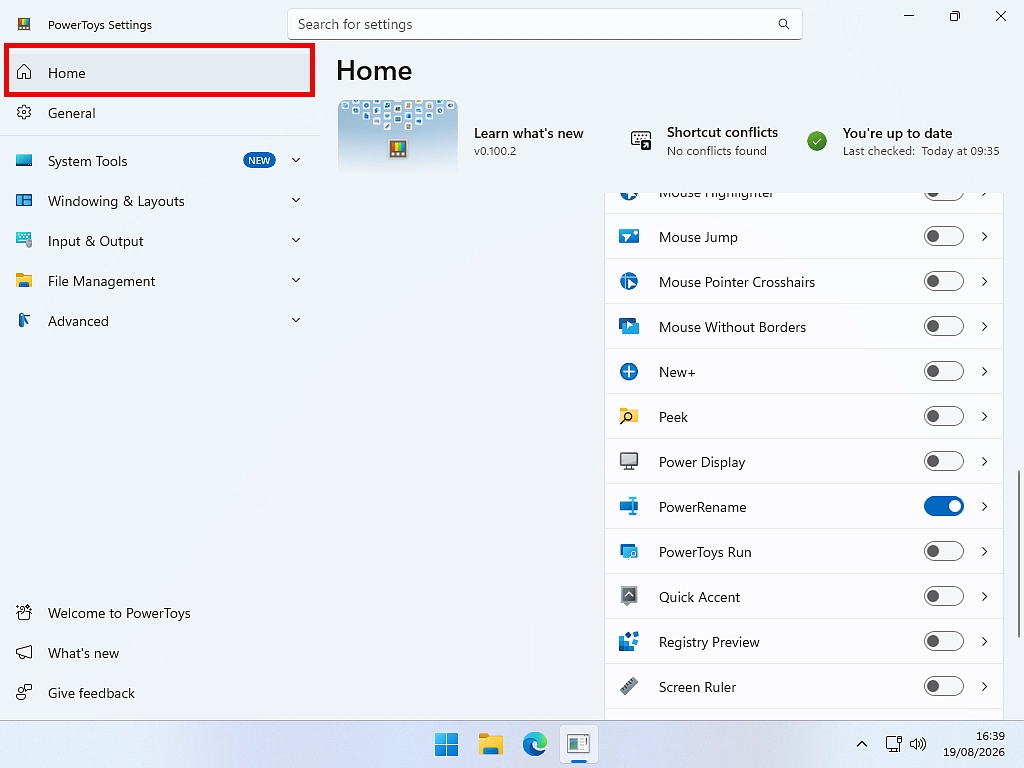
Task: Open PowerRename settings chevron
Action: (x=984, y=507)
